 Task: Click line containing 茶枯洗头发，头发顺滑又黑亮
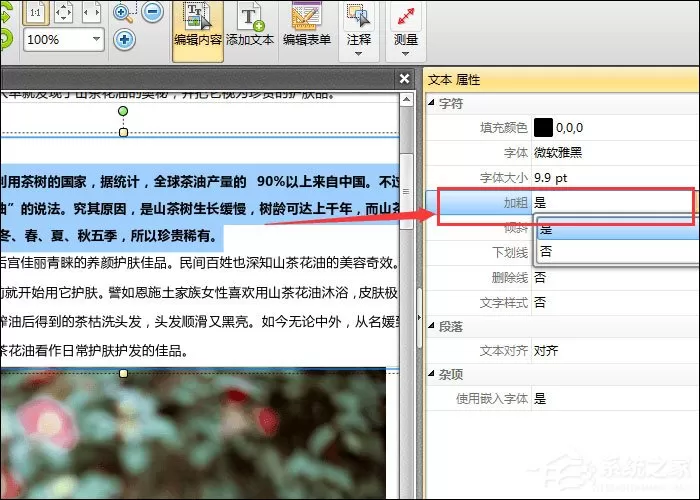[x=200, y=321]
